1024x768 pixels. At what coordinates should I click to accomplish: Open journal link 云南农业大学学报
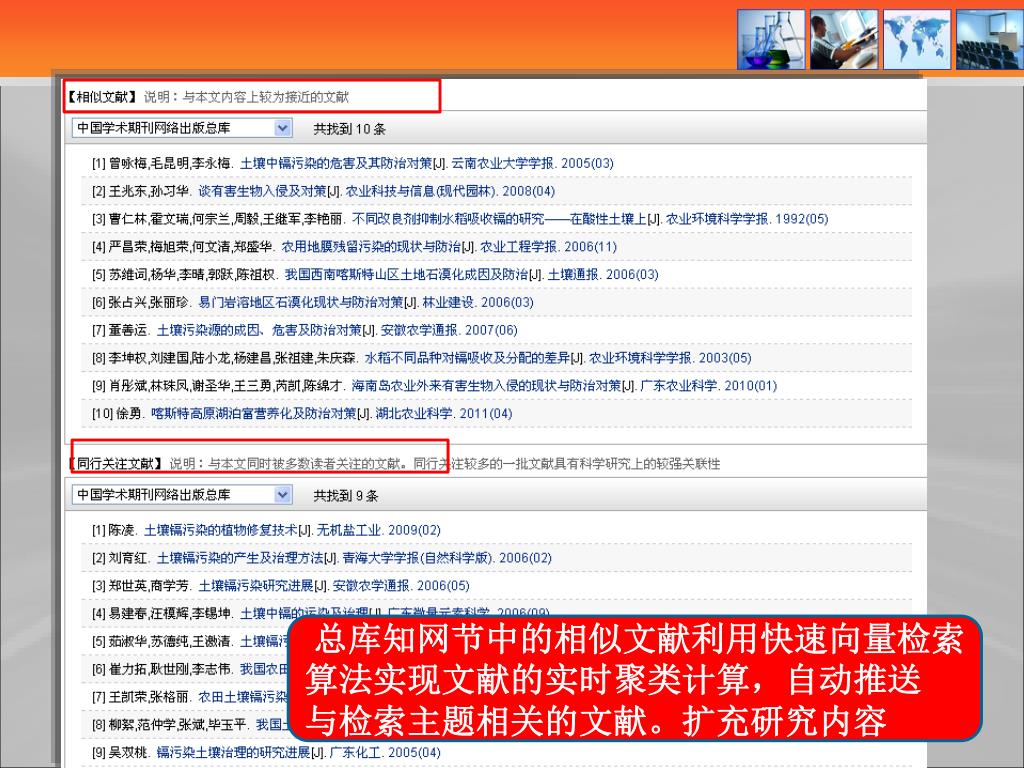click(x=502, y=163)
